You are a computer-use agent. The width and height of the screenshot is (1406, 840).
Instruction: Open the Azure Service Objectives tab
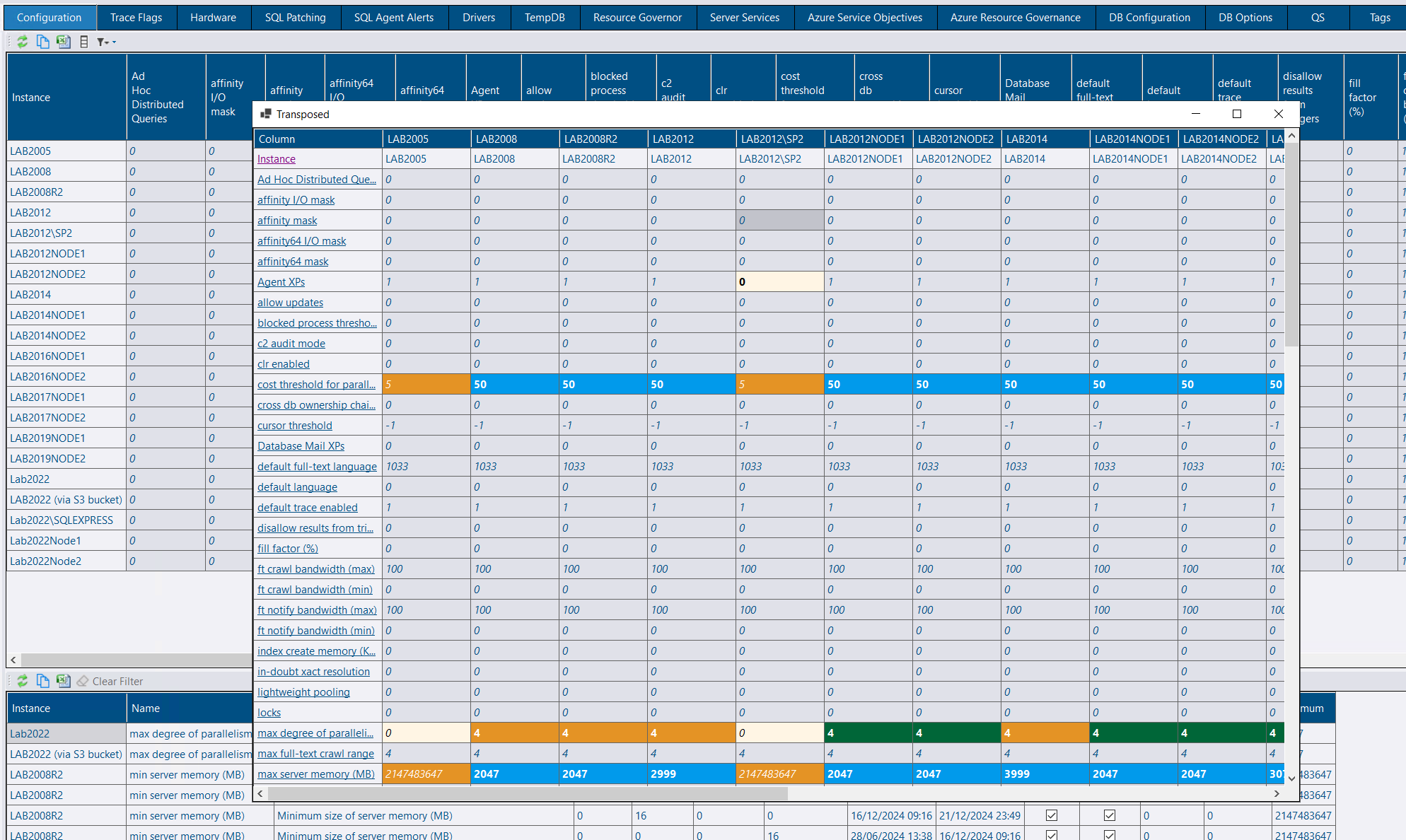click(865, 18)
